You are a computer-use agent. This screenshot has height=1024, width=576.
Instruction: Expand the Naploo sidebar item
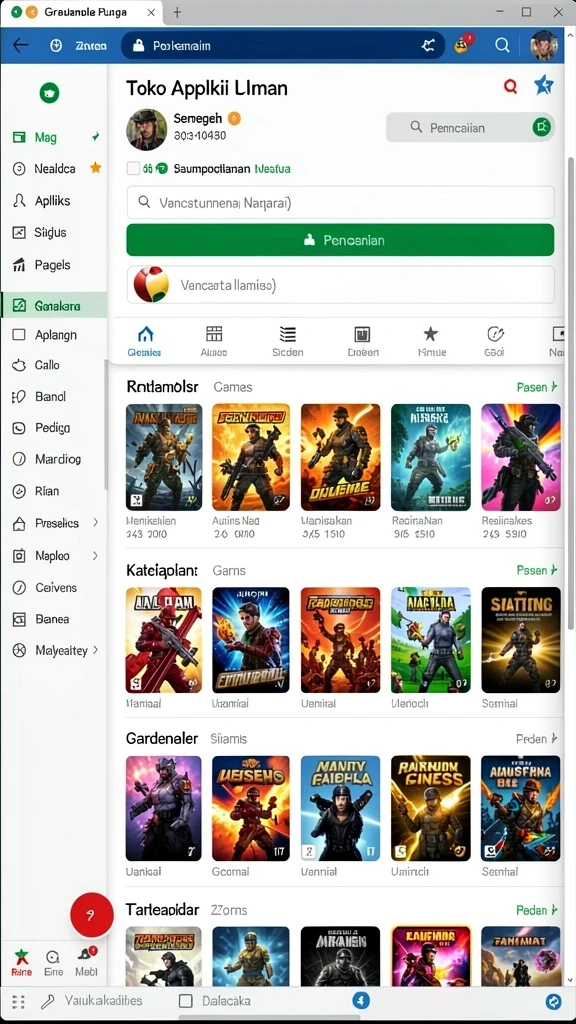coord(95,556)
